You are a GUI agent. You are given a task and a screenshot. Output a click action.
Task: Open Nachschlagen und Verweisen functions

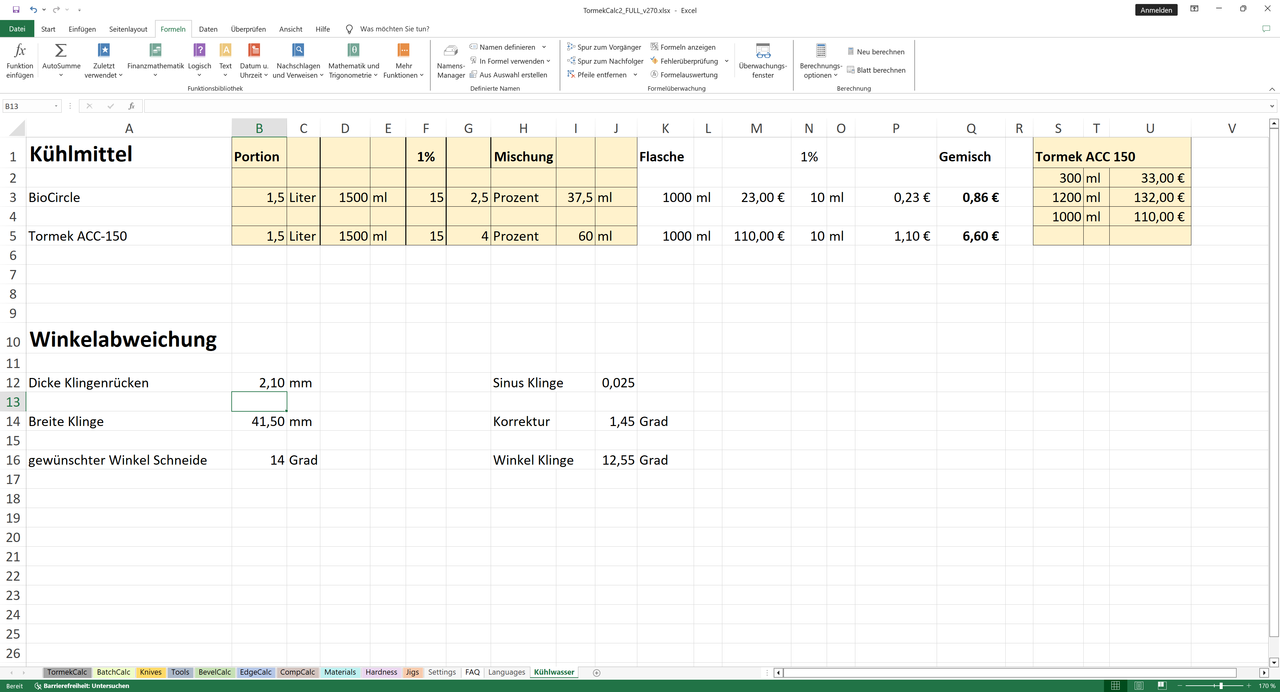pyautogui.click(x=298, y=61)
